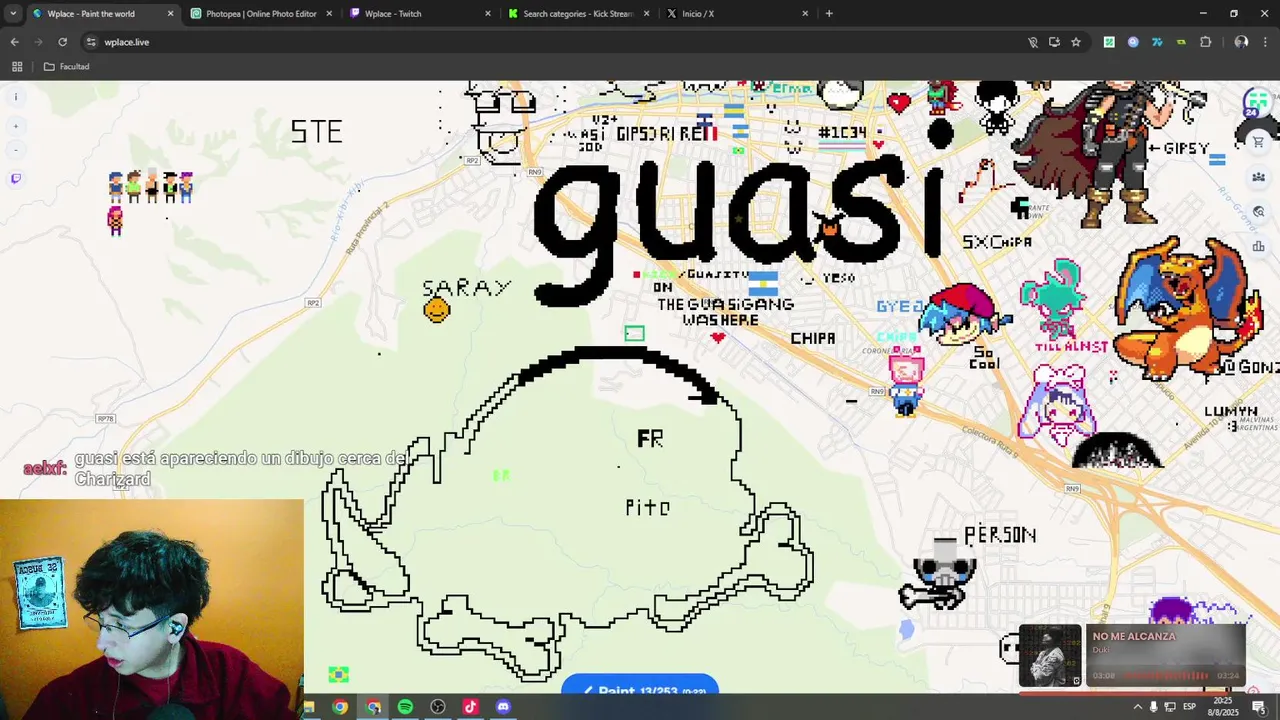Open the 7TV extension icon
1280x720 pixels.
point(1157,42)
